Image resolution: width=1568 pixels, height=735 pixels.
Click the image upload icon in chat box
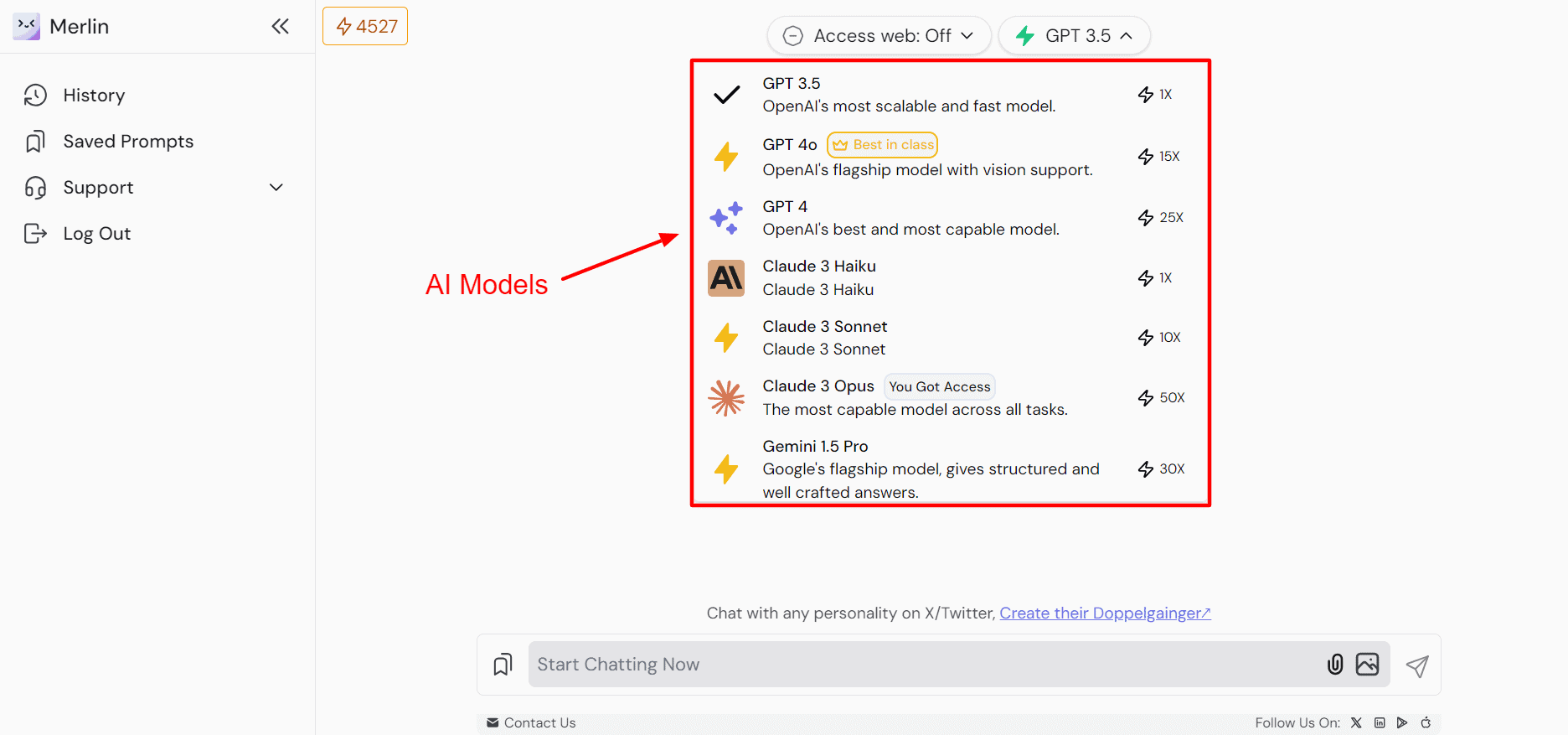point(1367,665)
